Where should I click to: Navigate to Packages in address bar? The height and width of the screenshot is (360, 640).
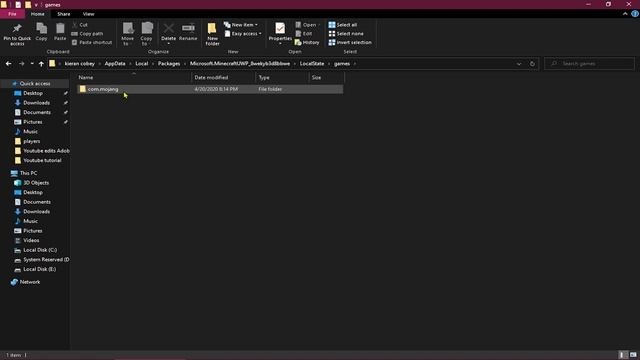tap(169, 64)
